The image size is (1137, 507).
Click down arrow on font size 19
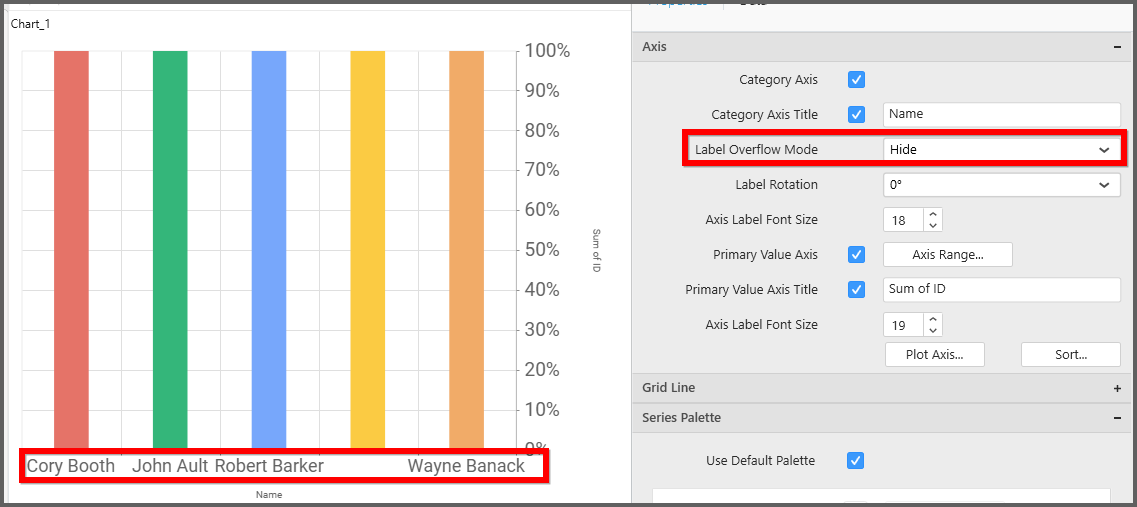point(933,330)
